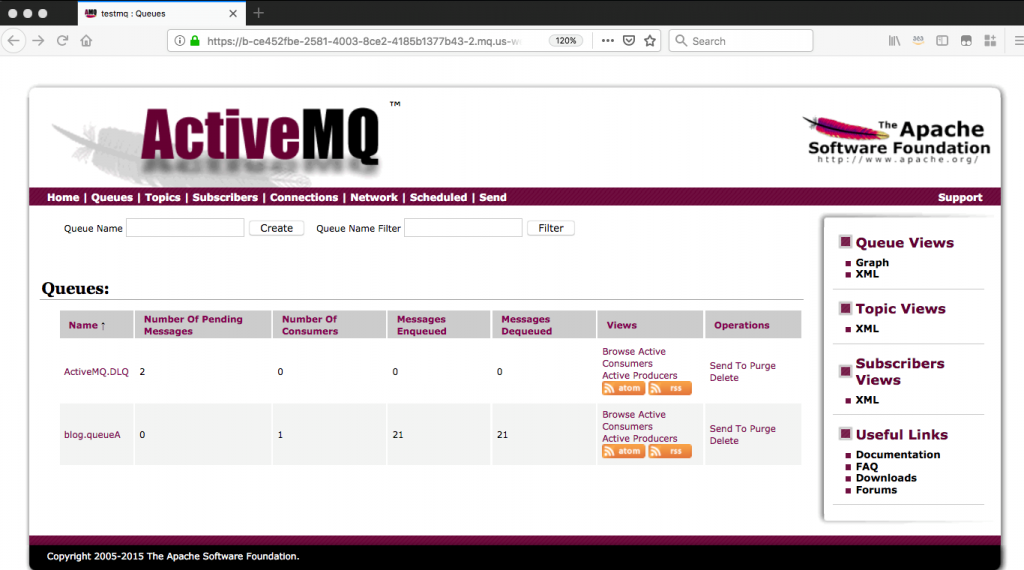This screenshot has width=1024, height=570.
Task: Click Send To for ActiveMQ.DLQ
Action: click(x=729, y=366)
